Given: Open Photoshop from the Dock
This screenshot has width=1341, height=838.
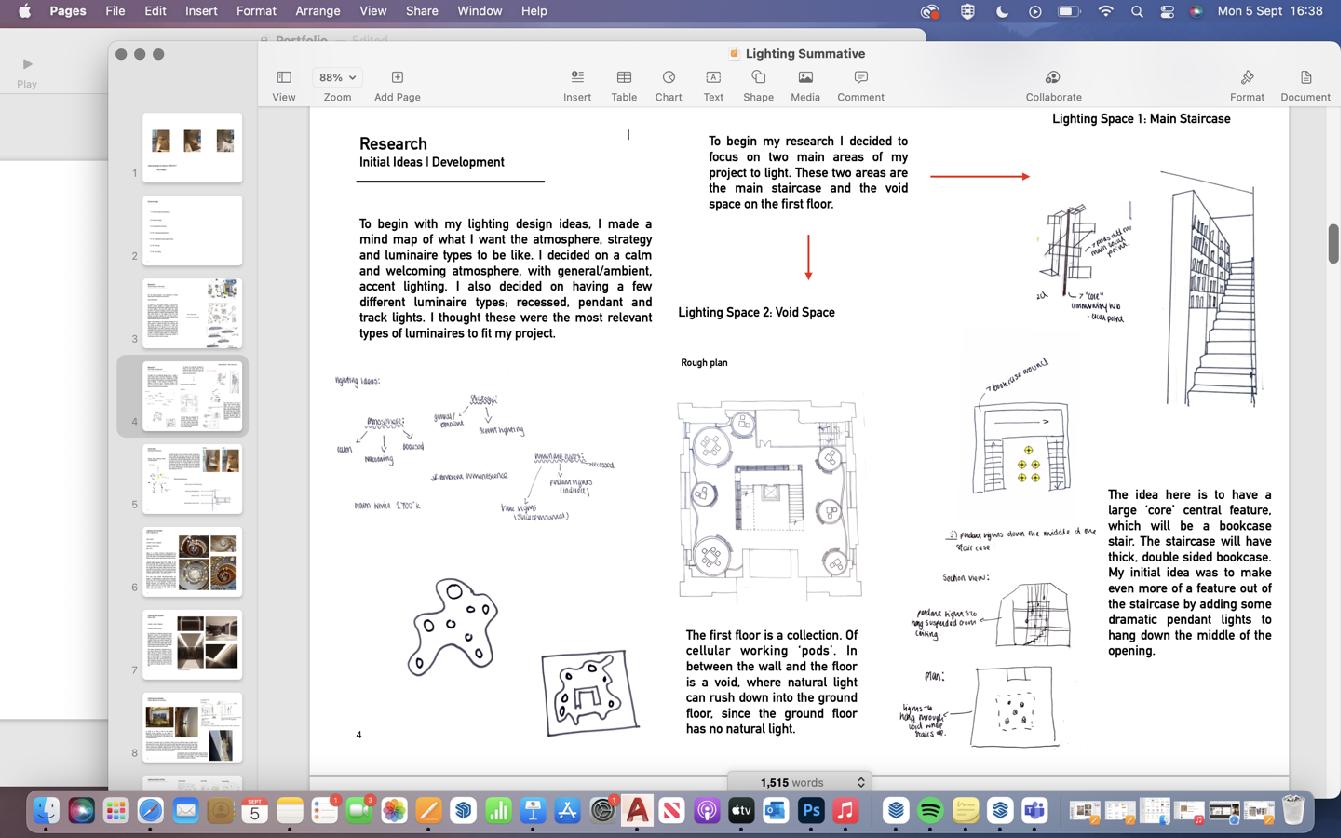Looking at the screenshot, I should (811, 810).
